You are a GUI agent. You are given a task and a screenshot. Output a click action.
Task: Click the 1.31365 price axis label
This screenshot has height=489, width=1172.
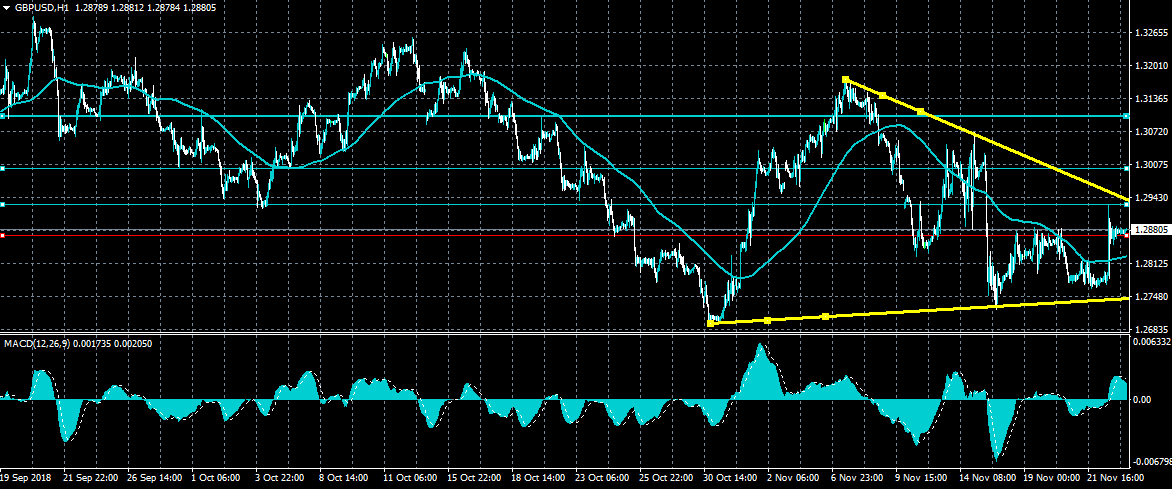[1151, 99]
